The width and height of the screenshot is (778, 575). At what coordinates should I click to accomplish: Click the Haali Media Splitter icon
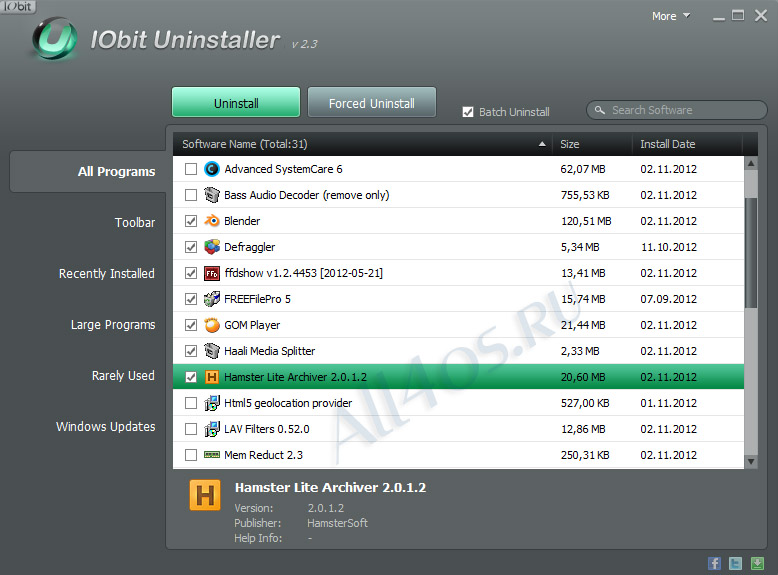click(212, 351)
